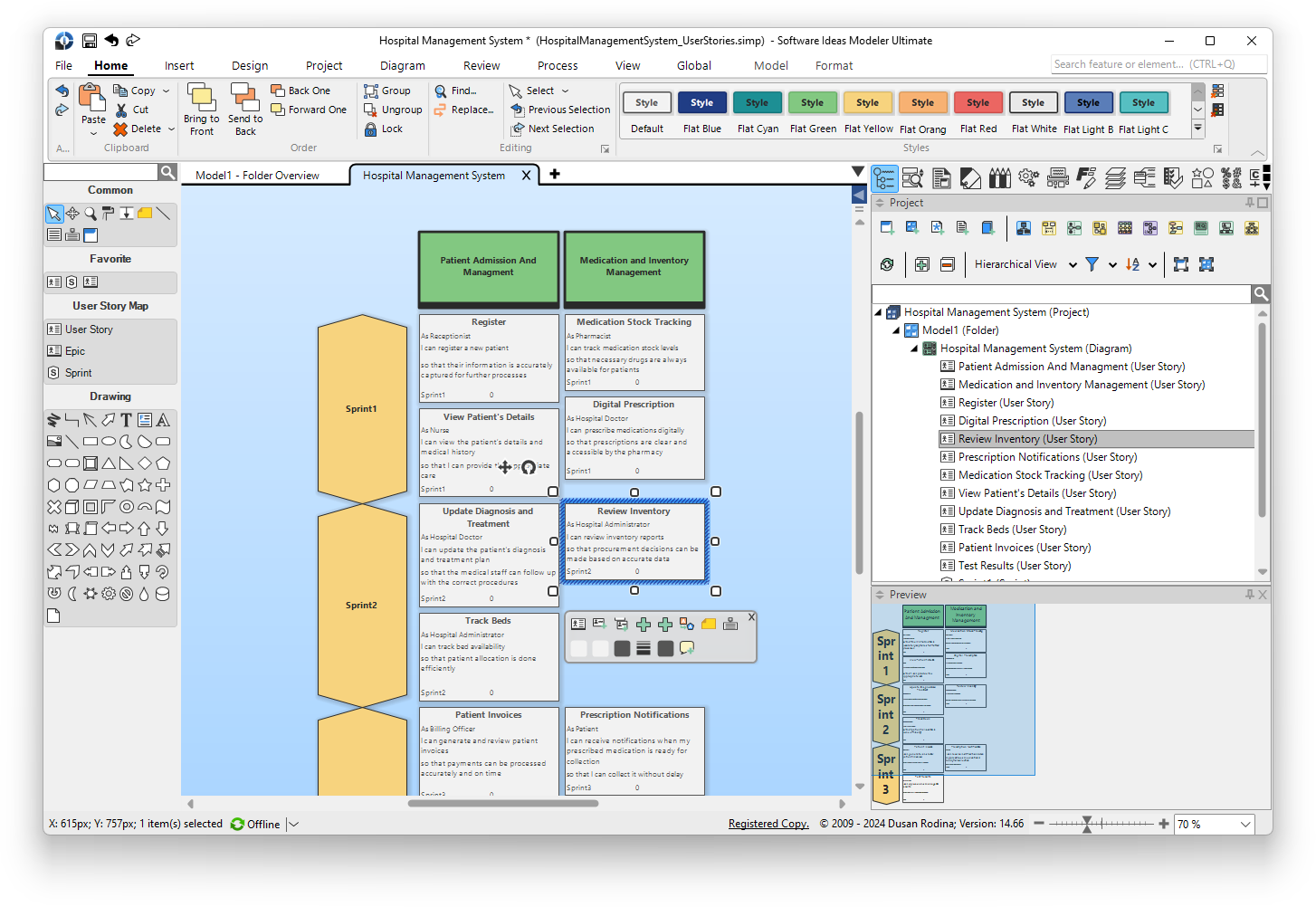
Task: Click Find... button
Action: (x=455, y=91)
